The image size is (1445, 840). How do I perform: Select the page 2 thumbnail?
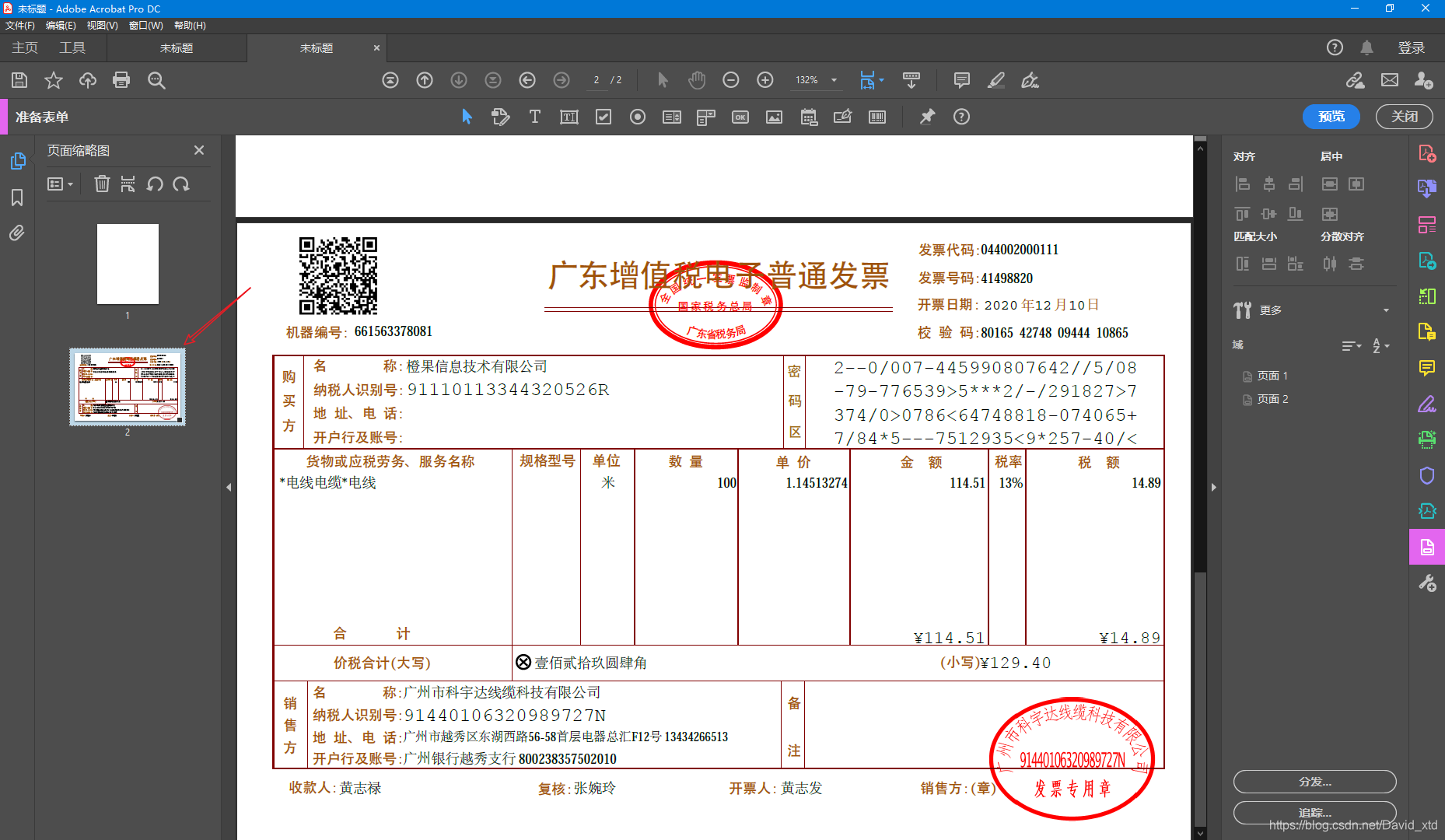click(127, 387)
